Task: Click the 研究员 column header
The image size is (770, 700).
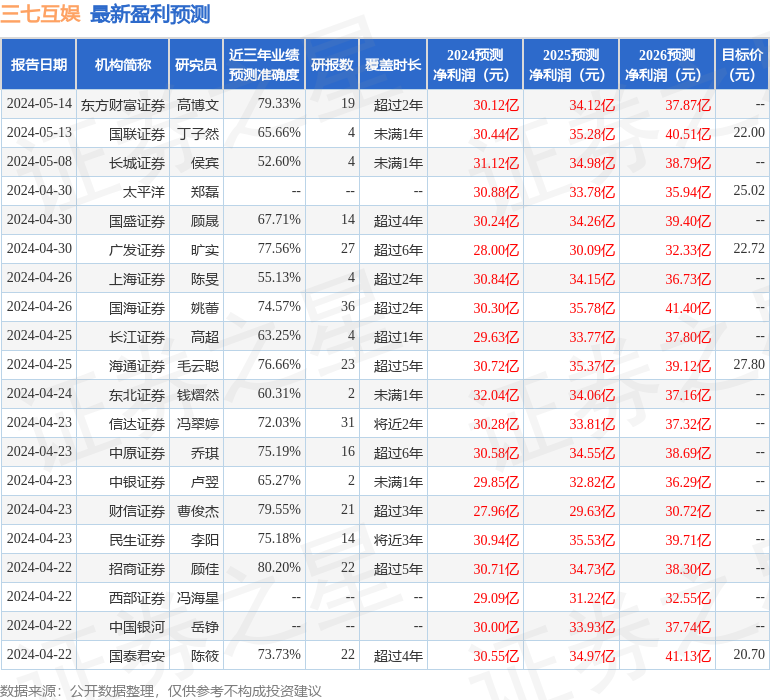Action: point(196,64)
